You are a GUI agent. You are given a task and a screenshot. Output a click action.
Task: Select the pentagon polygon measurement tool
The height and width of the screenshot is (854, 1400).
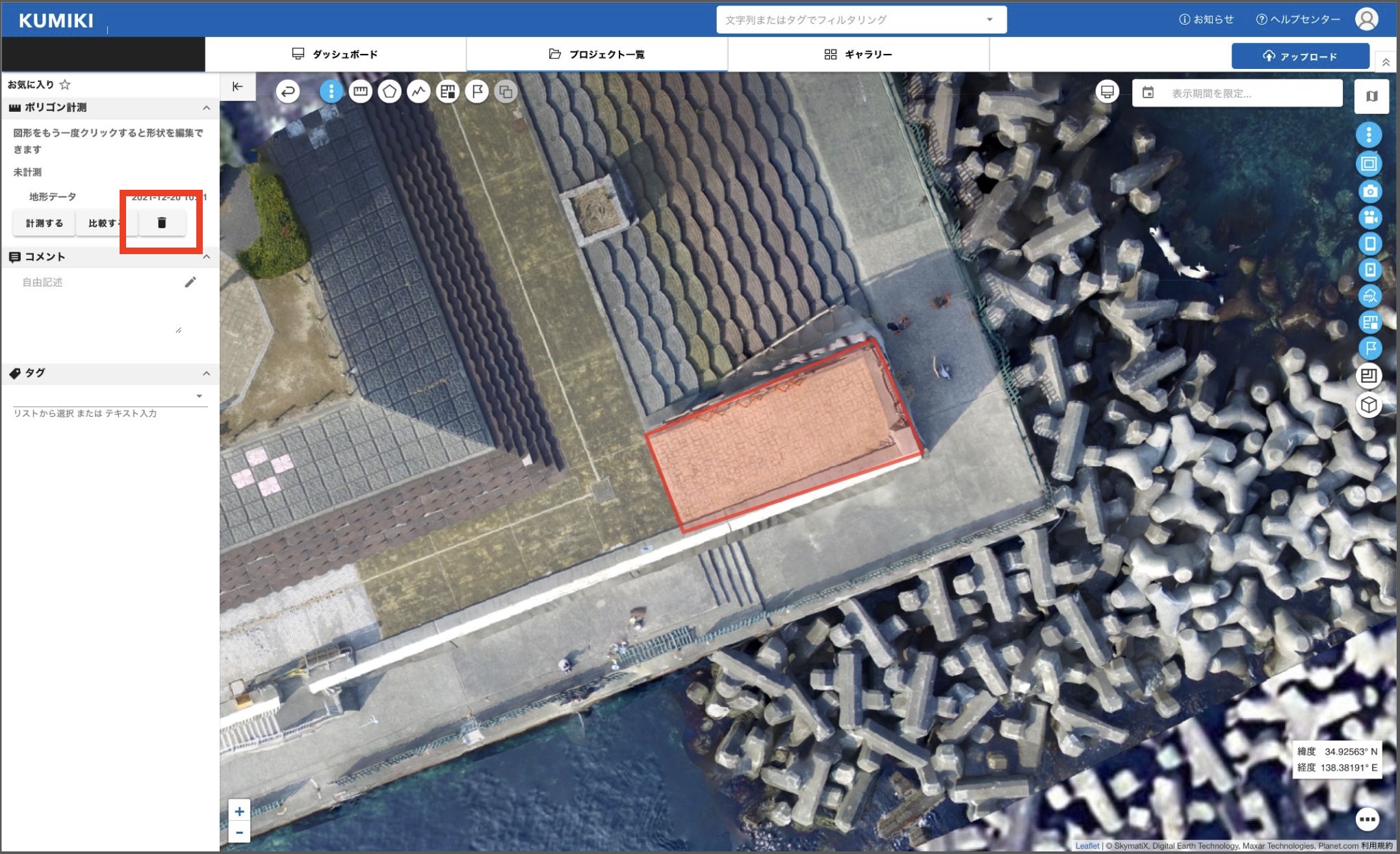389,92
